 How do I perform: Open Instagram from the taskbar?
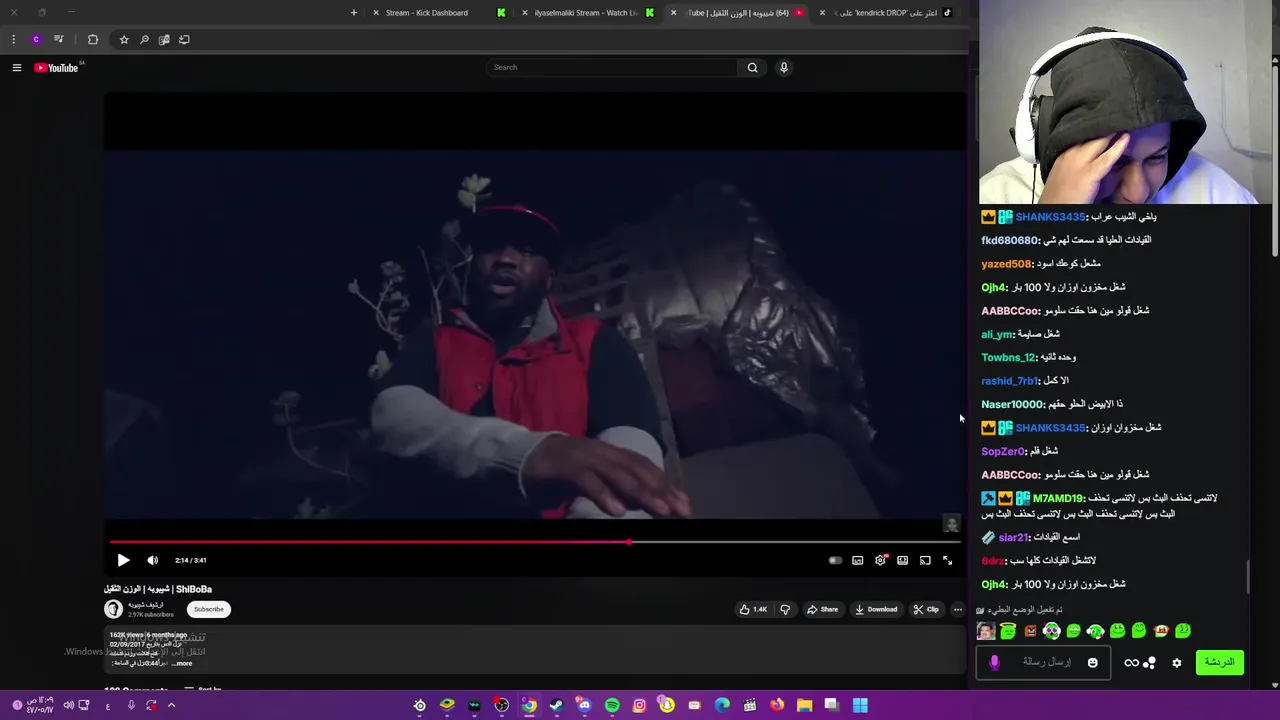tap(639, 705)
